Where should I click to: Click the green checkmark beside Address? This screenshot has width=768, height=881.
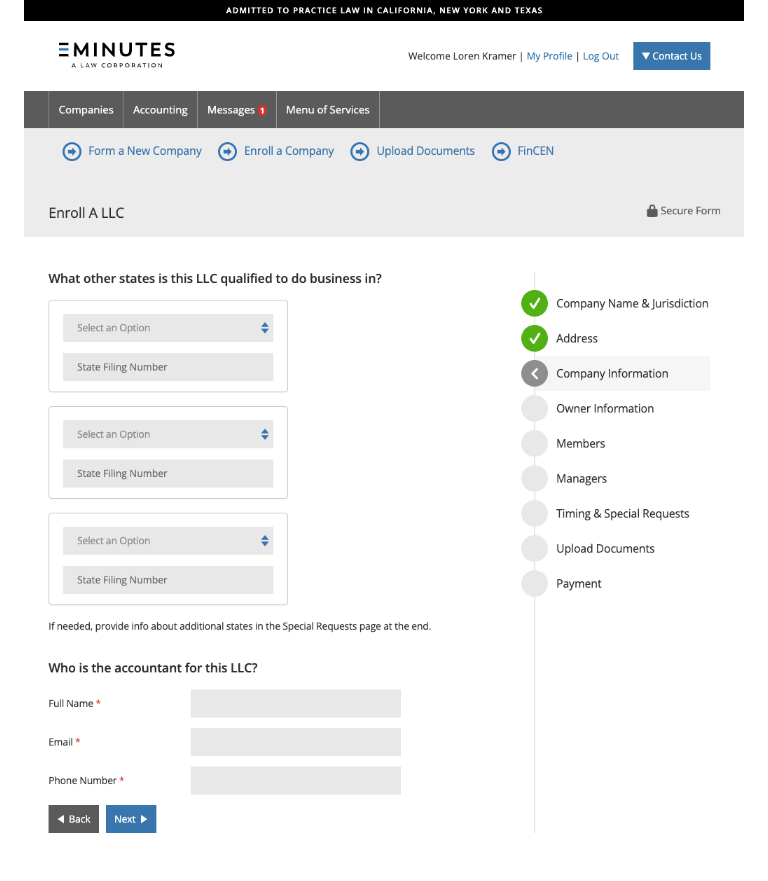pyautogui.click(x=534, y=338)
